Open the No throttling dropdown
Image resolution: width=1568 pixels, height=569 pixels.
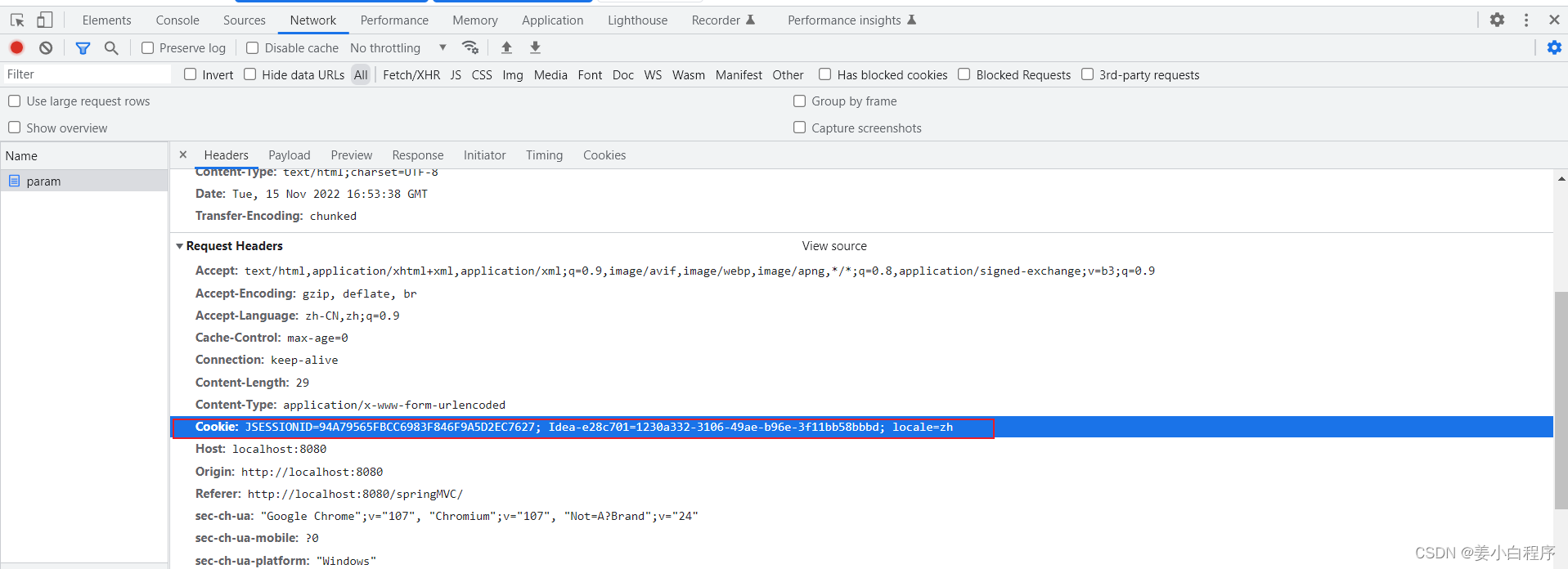(x=398, y=47)
